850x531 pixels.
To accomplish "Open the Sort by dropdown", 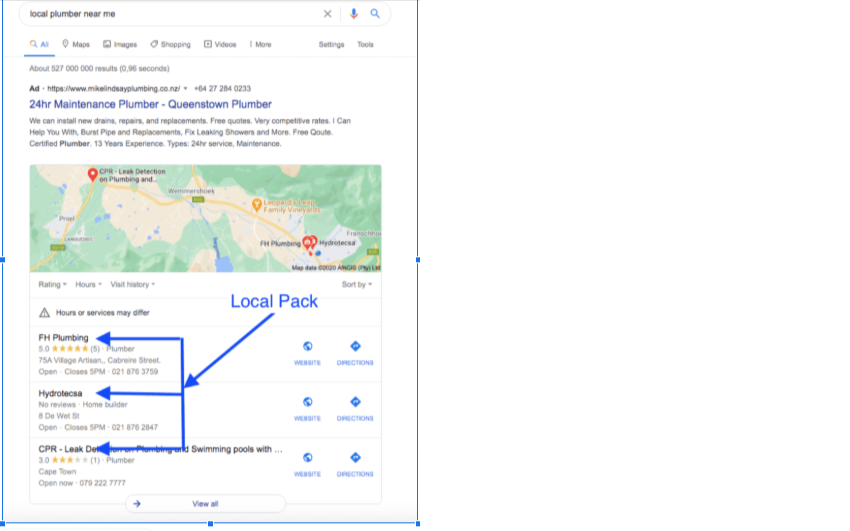I will click(x=357, y=284).
